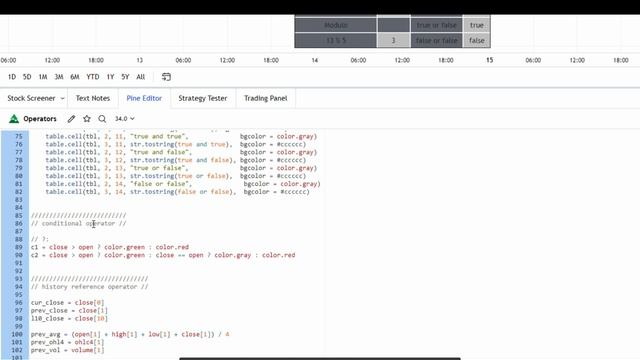Click the green Operators script logo icon
This screenshot has width=640, height=360.
click(14, 119)
